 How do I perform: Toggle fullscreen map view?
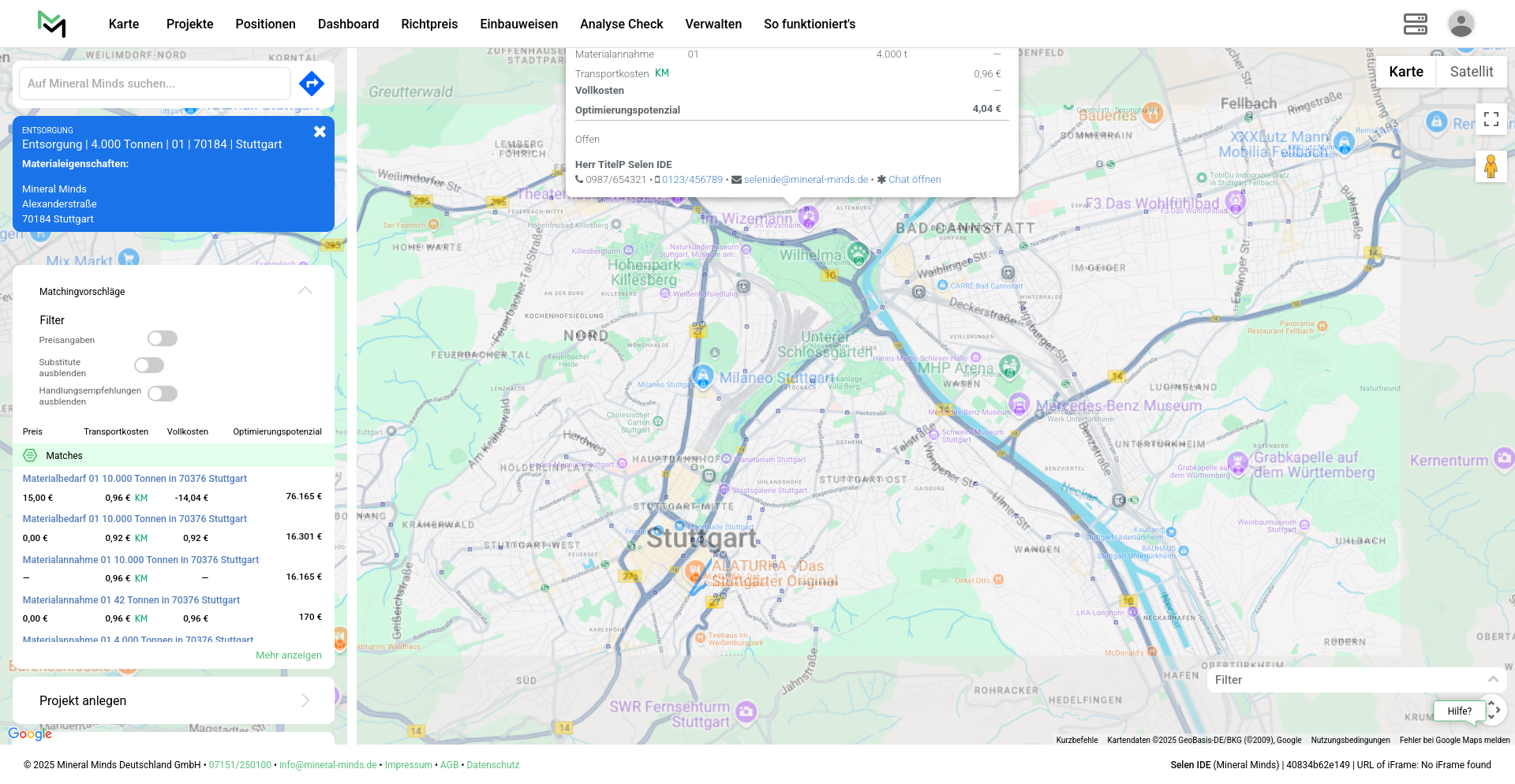click(1491, 119)
